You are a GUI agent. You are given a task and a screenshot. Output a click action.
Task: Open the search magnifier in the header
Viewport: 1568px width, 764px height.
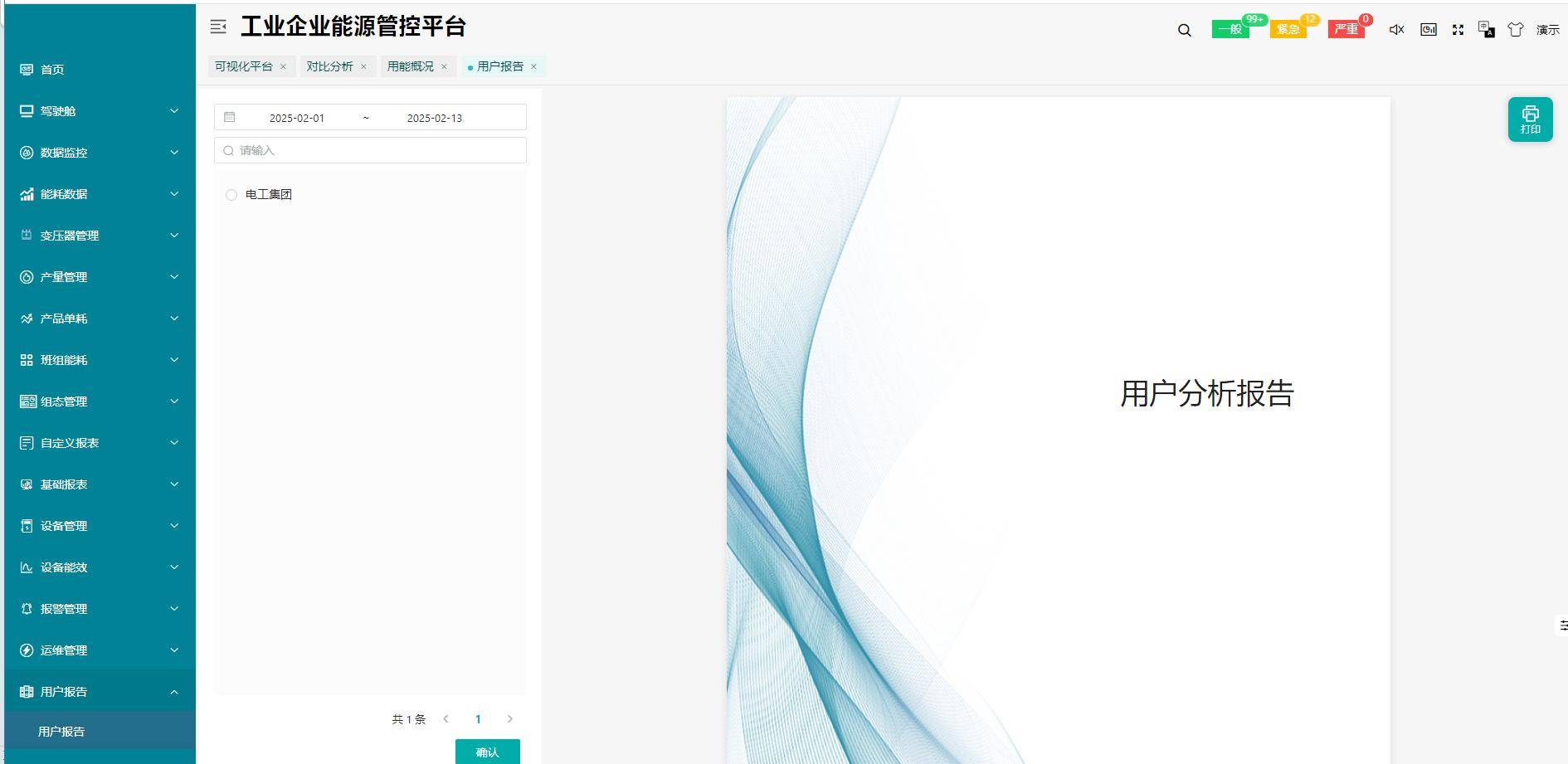point(1185,30)
